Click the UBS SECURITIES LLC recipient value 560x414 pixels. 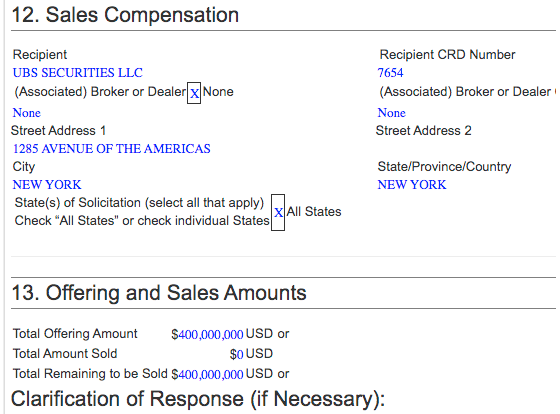[78, 73]
